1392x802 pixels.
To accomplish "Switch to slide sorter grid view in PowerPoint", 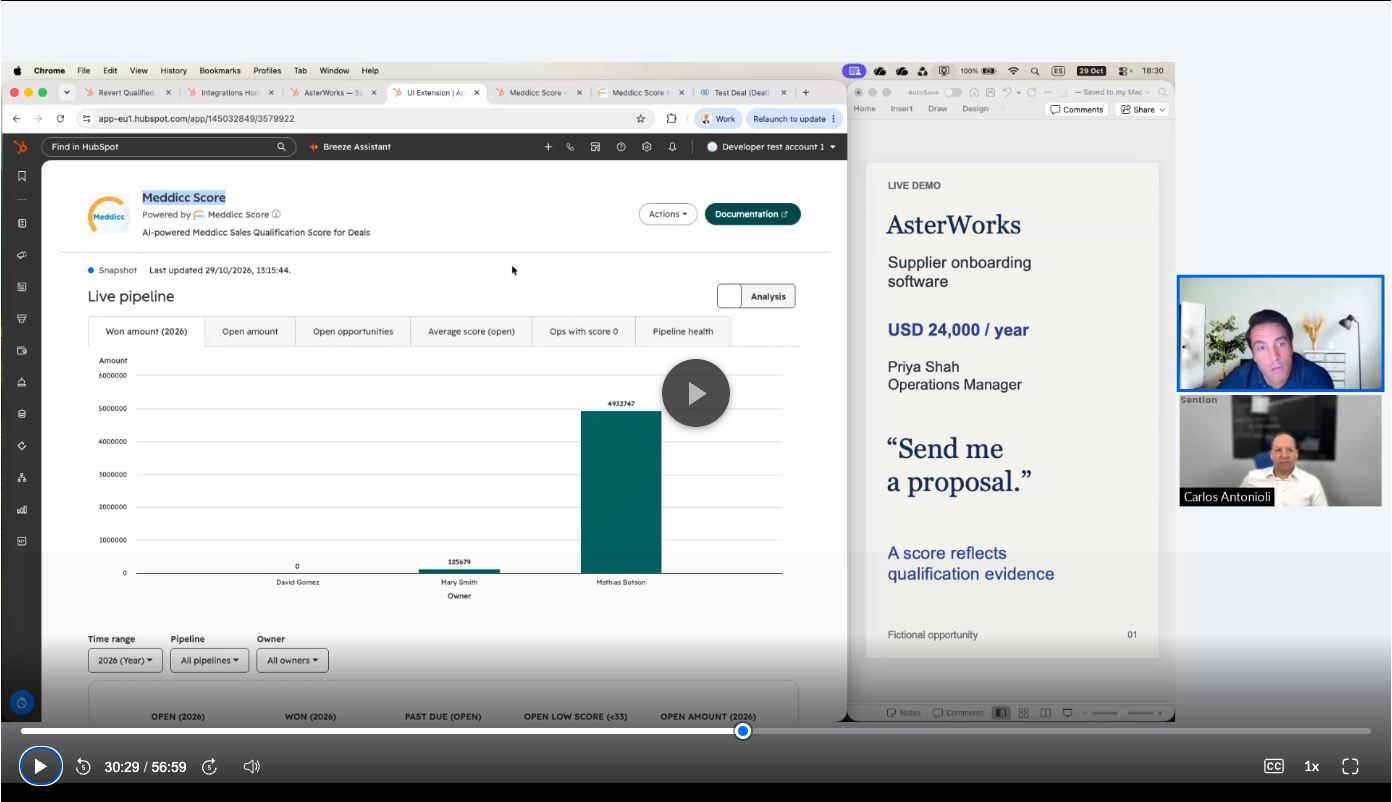I will point(1023,713).
